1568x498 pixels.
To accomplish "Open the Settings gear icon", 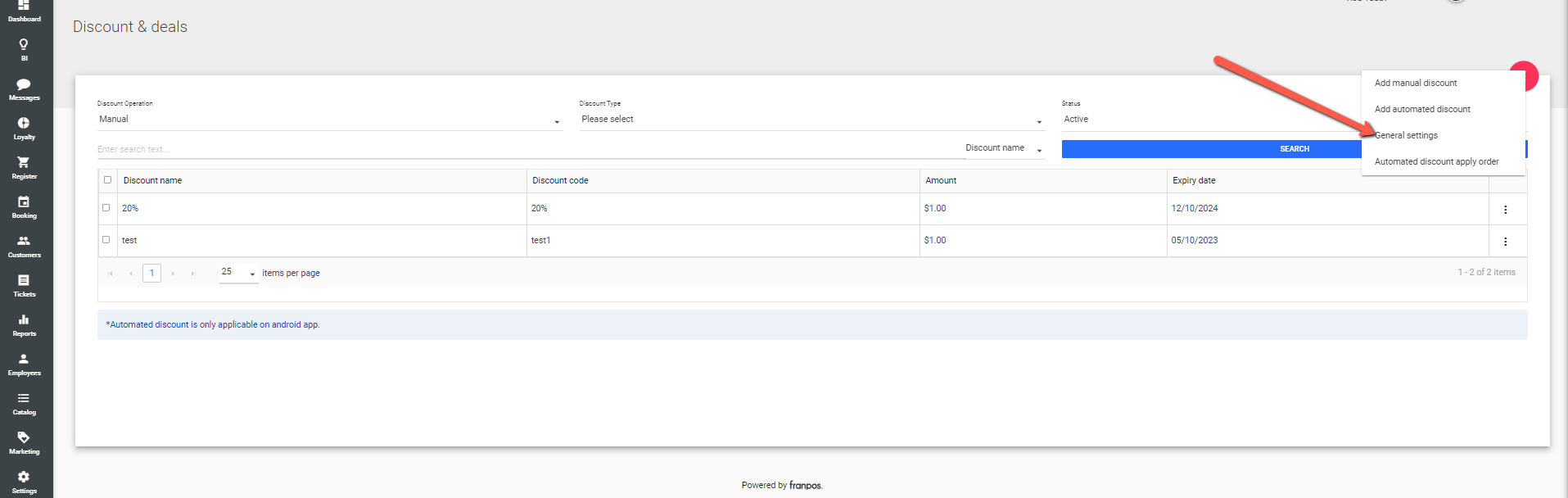I will tap(24, 482).
